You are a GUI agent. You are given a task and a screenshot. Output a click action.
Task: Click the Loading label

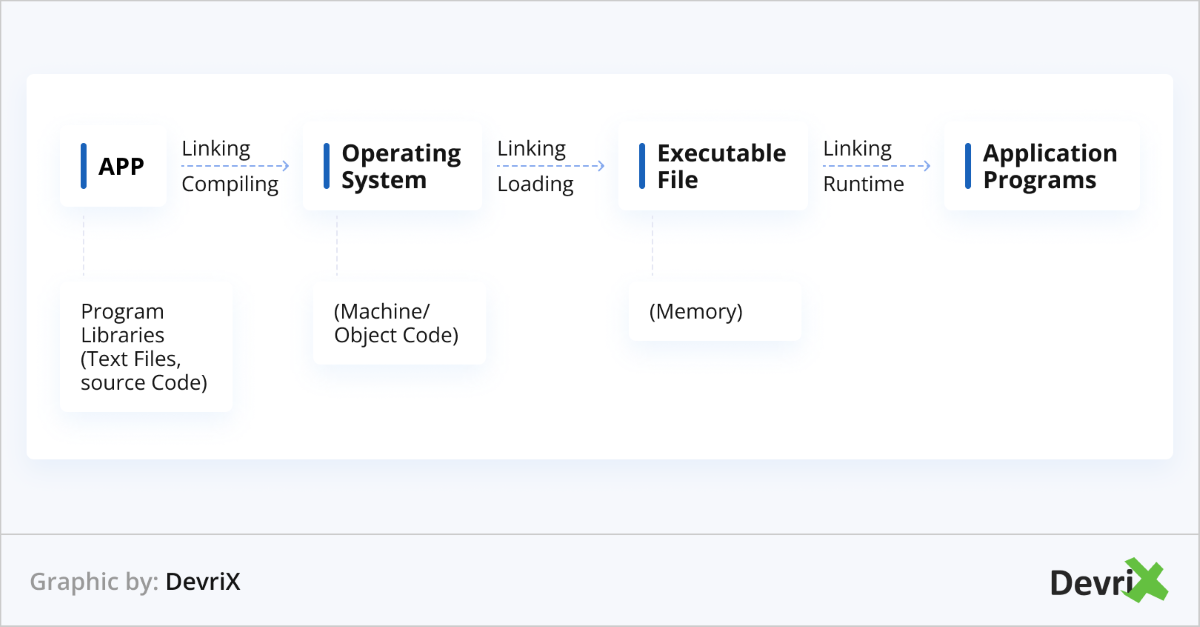[x=535, y=184]
